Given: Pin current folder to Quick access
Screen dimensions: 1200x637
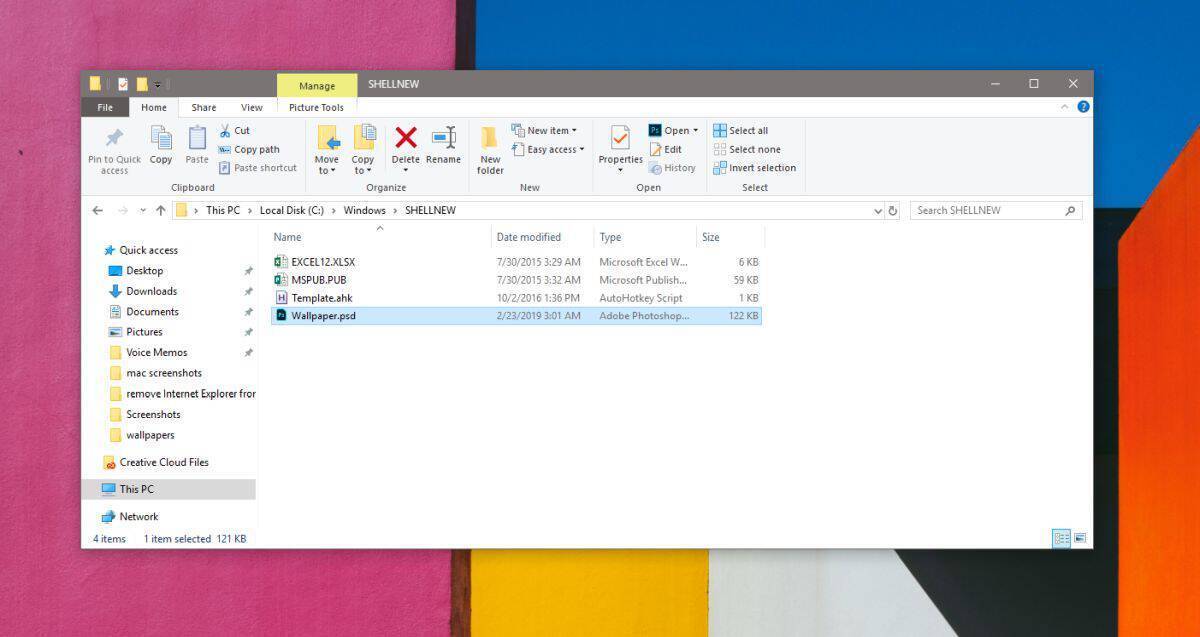Looking at the screenshot, I should (113, 148).
